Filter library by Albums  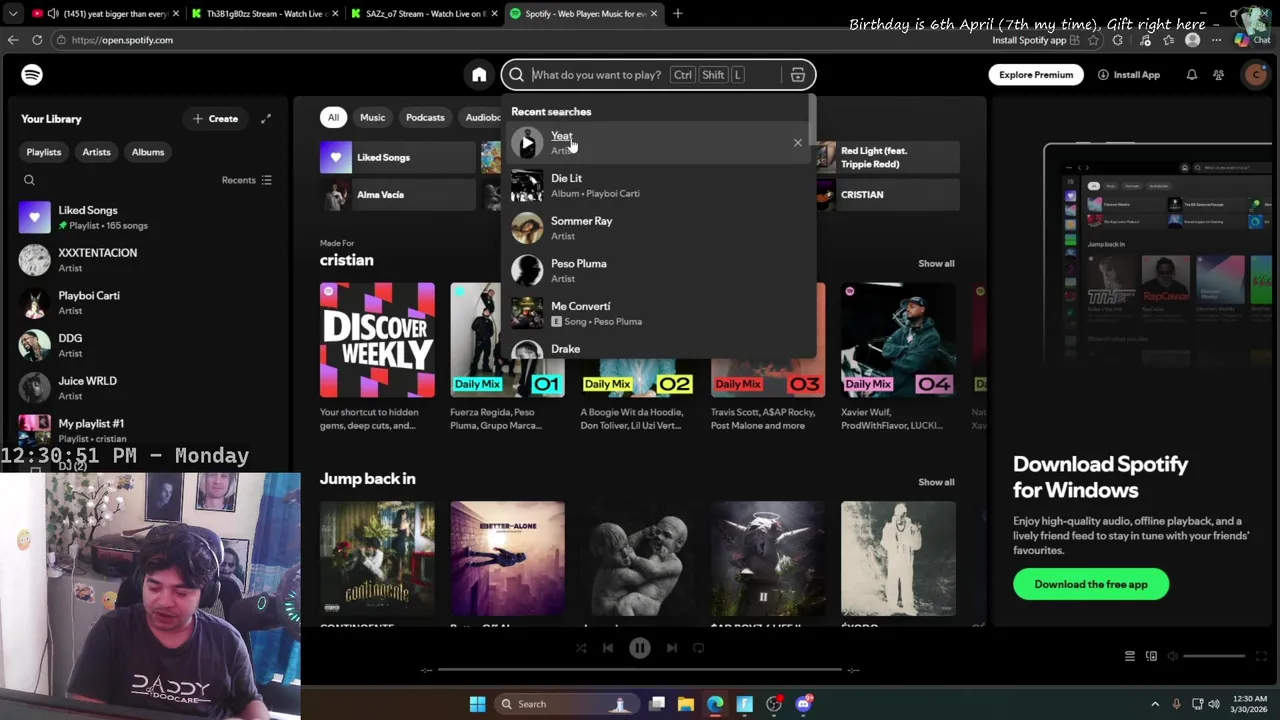pos(148,152)
